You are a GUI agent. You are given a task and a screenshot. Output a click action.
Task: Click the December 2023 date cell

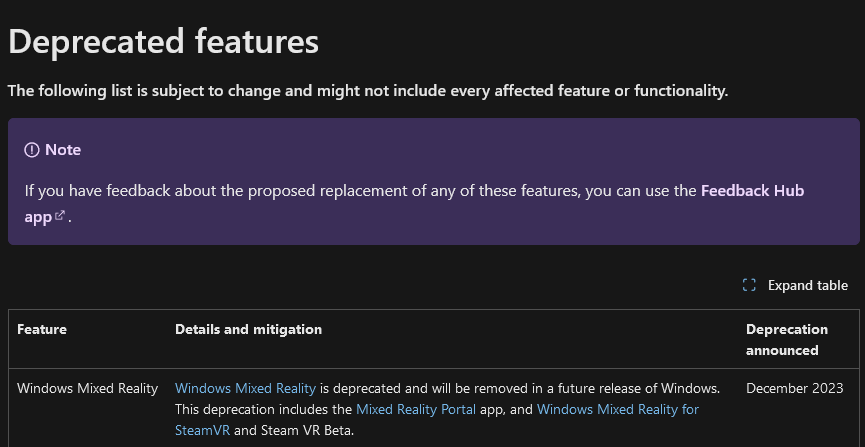pos(794,389)
